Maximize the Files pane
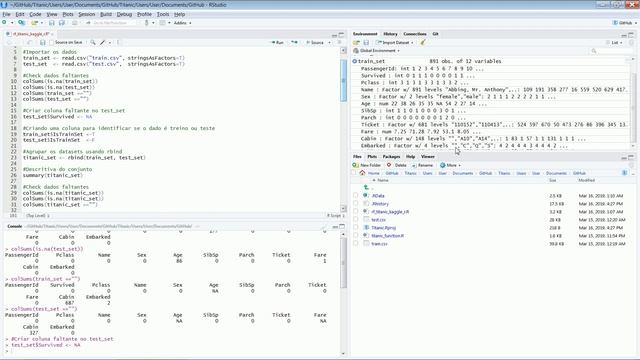Viewport: 640px width, 360px height. [x=631, y=157]
